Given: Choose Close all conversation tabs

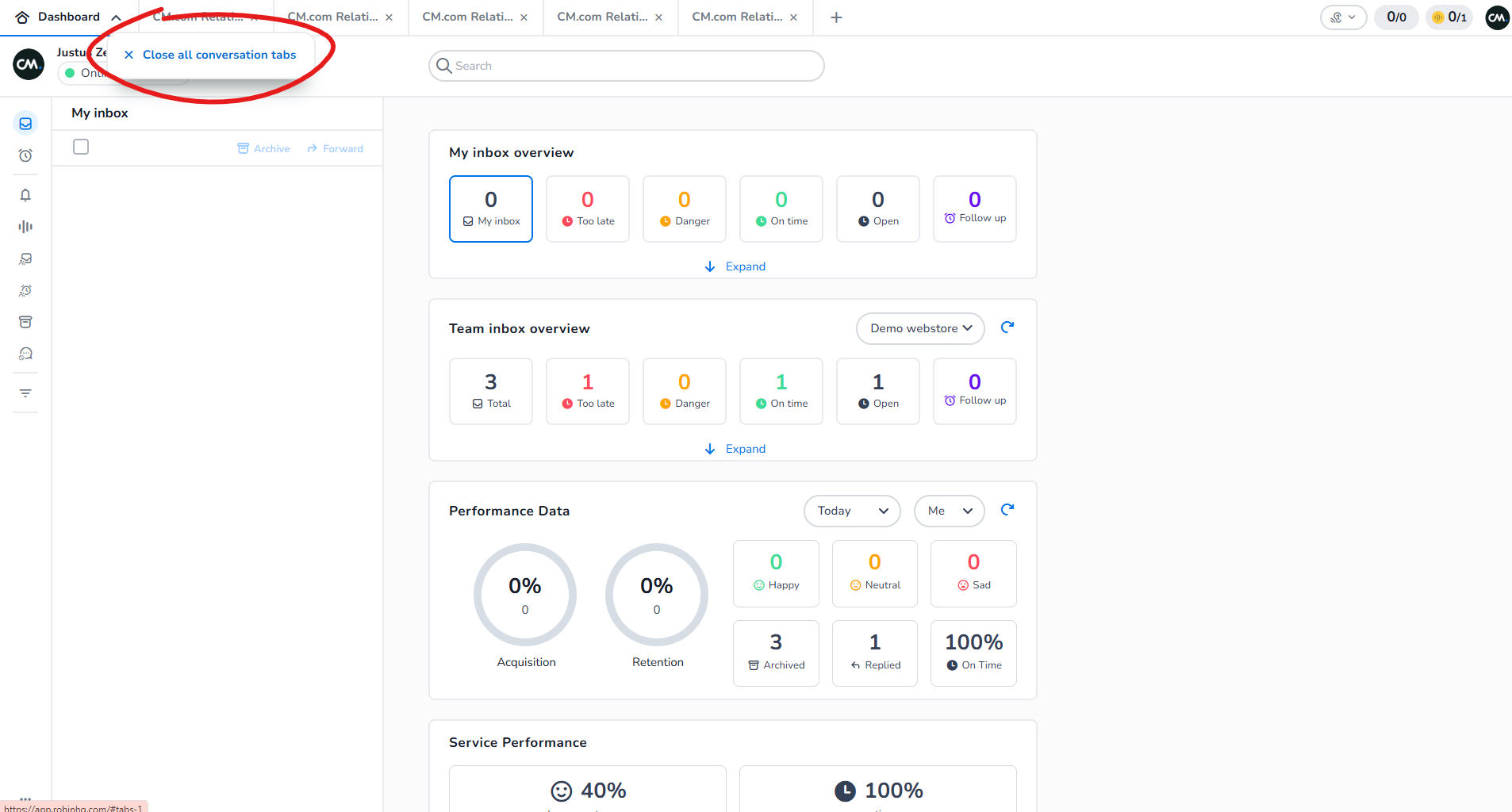Looking at the screenshot, I should pyautogui.click(x=211, y=55).
